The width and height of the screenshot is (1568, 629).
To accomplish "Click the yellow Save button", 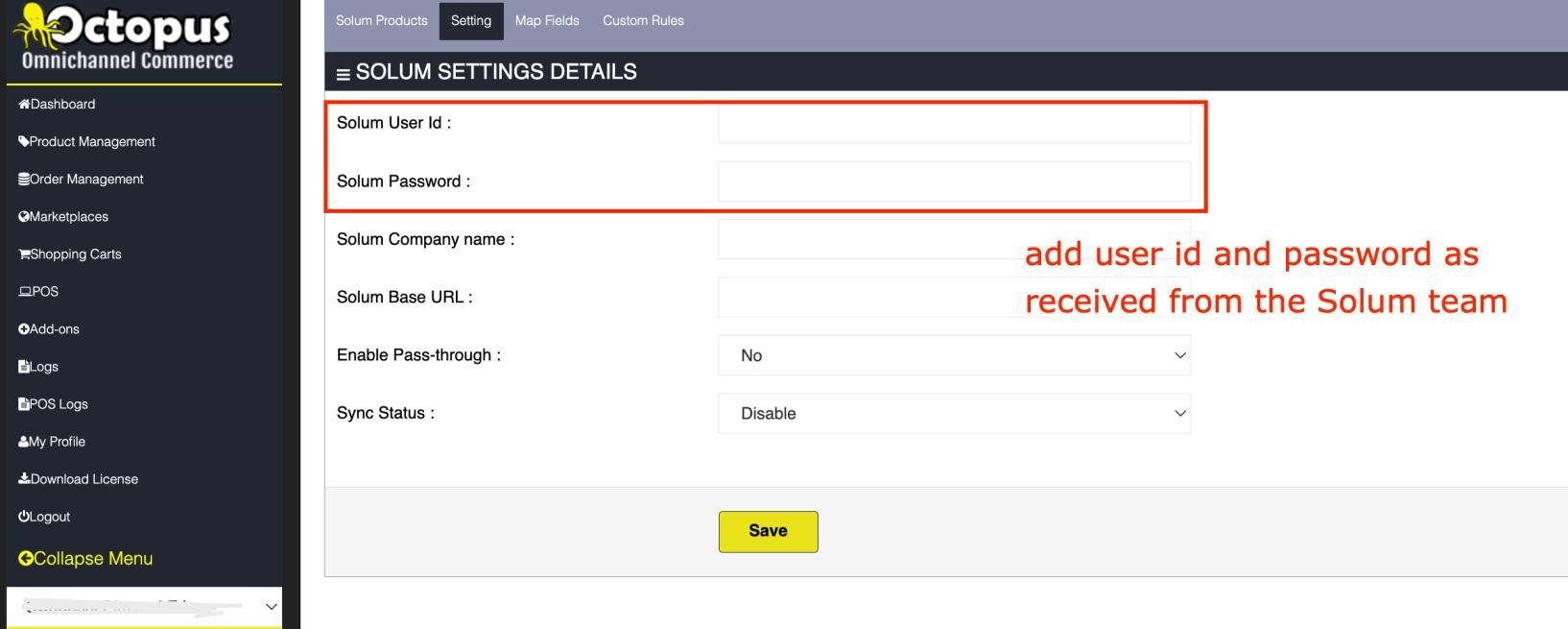I will [x=768, y=531].
